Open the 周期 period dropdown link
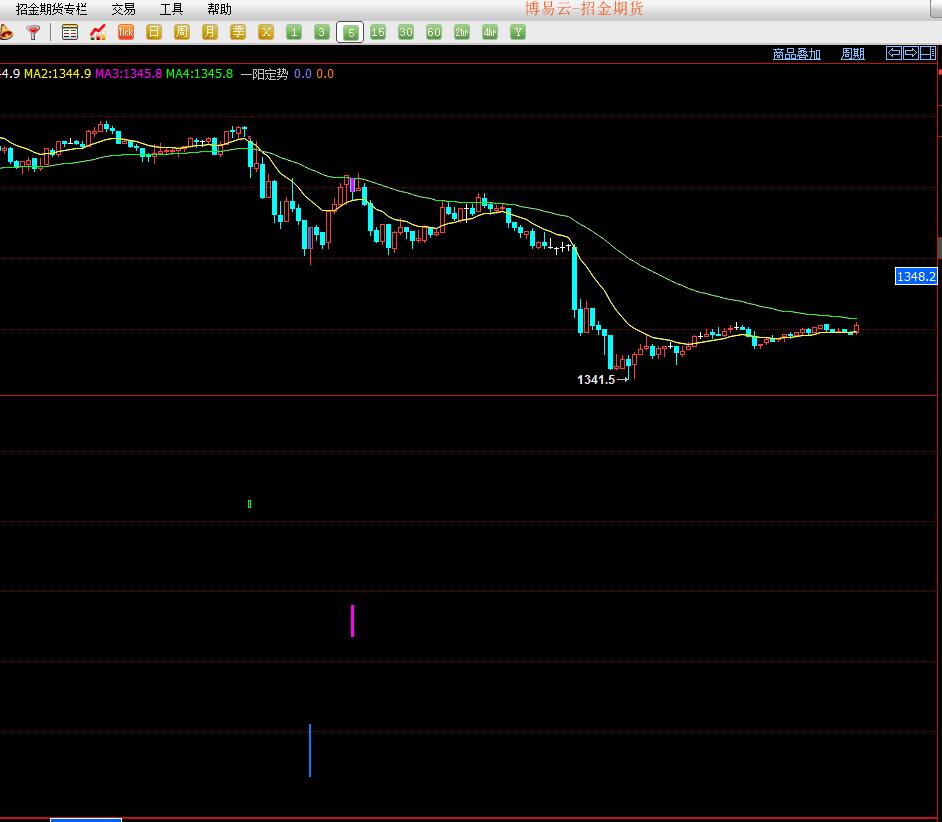The height and width of the screenshot is (822, 942). tap(853, 54)
